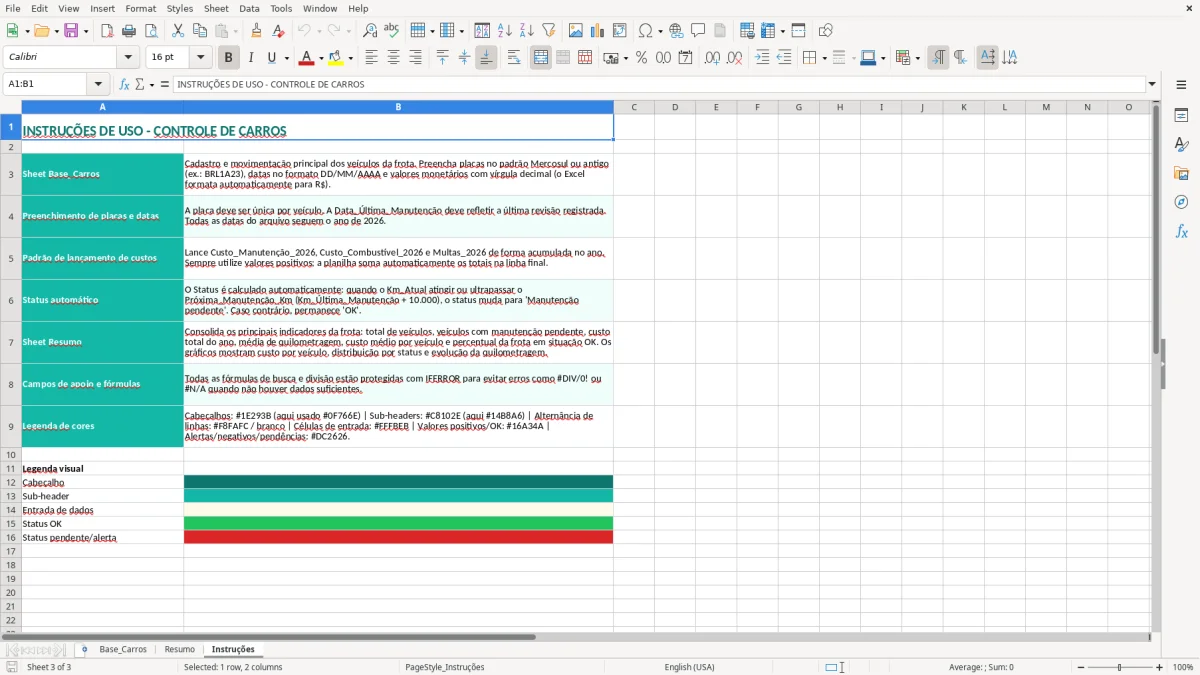Toggle Bold formatting
This screenshot has width=1200, height=675.
click(228, 58)
